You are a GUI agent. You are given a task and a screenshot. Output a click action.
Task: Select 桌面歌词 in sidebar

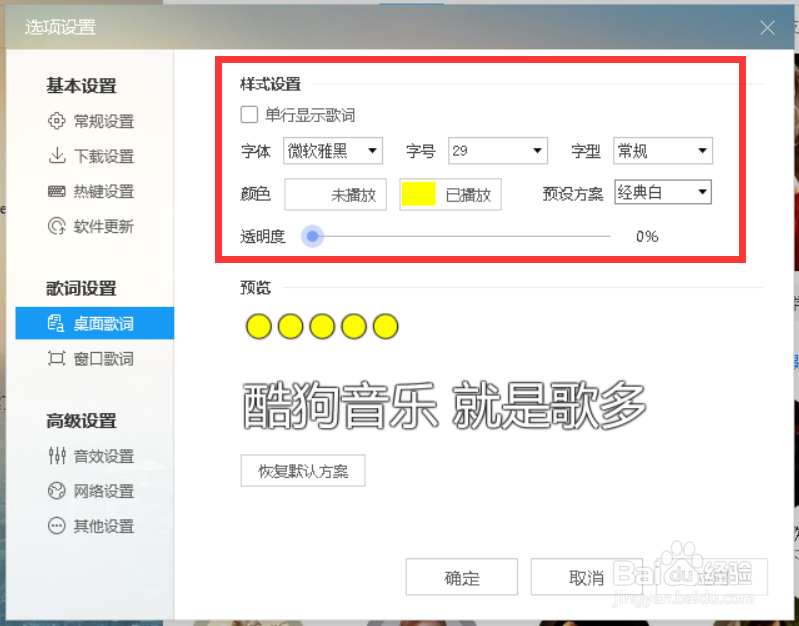[95, 323]
